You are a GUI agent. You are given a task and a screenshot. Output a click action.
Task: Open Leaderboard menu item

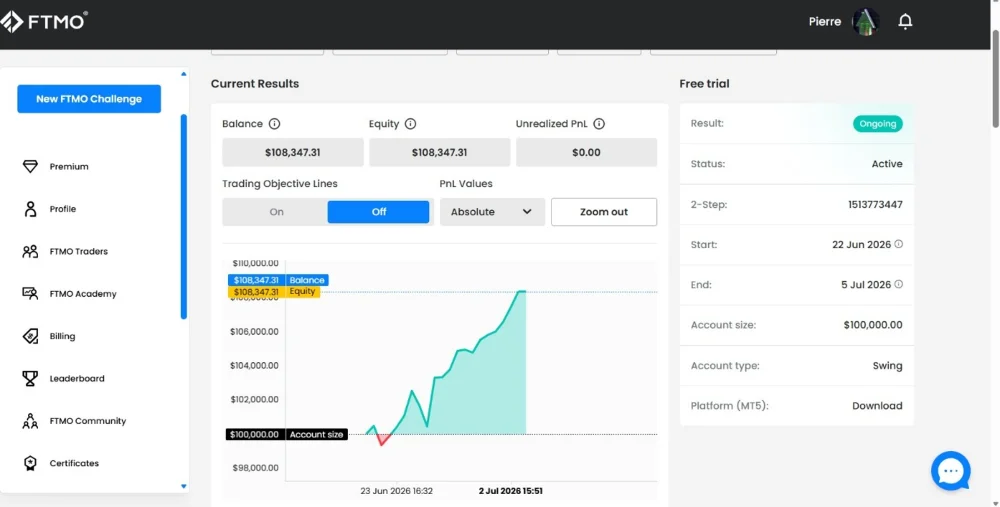77,379
